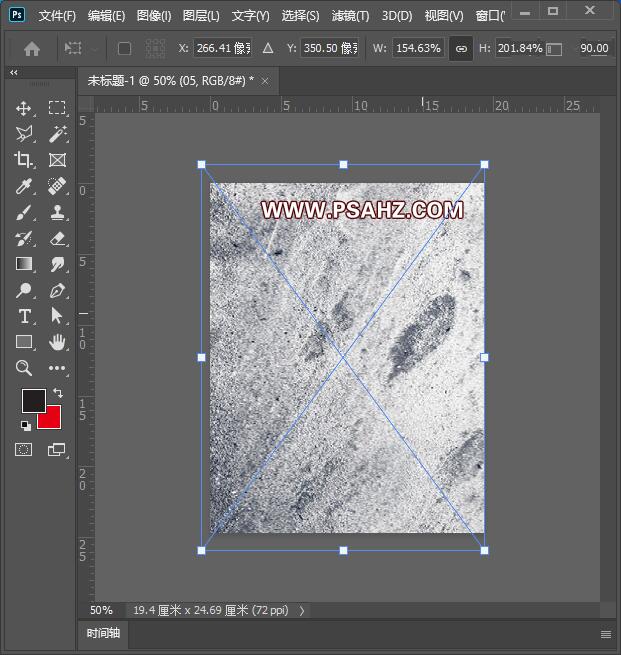Click the width field 154.63%
This screenshot has width=621, height=655.
point(418,48)
